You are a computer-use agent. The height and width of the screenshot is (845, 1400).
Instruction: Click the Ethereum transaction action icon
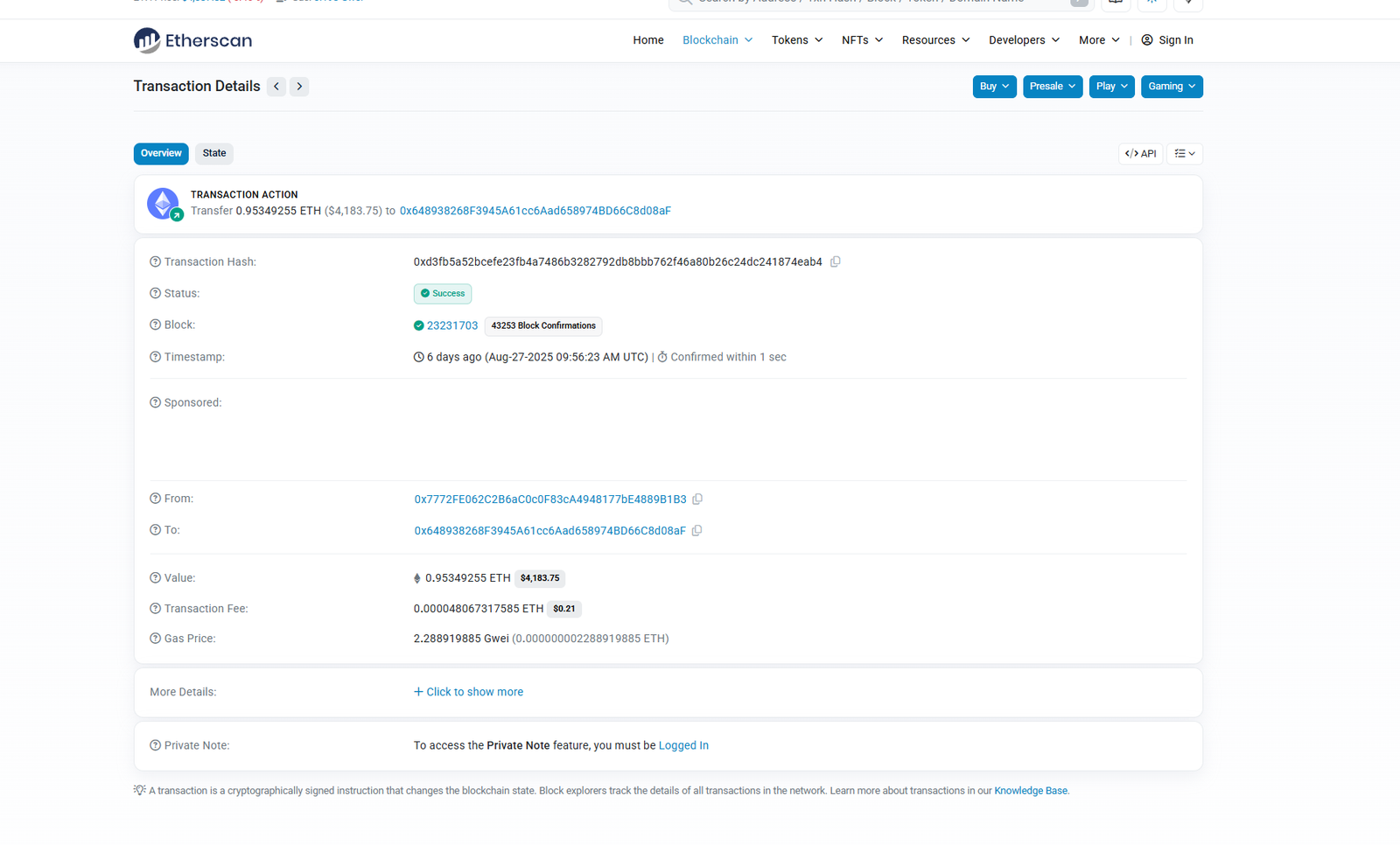(164, 203)
